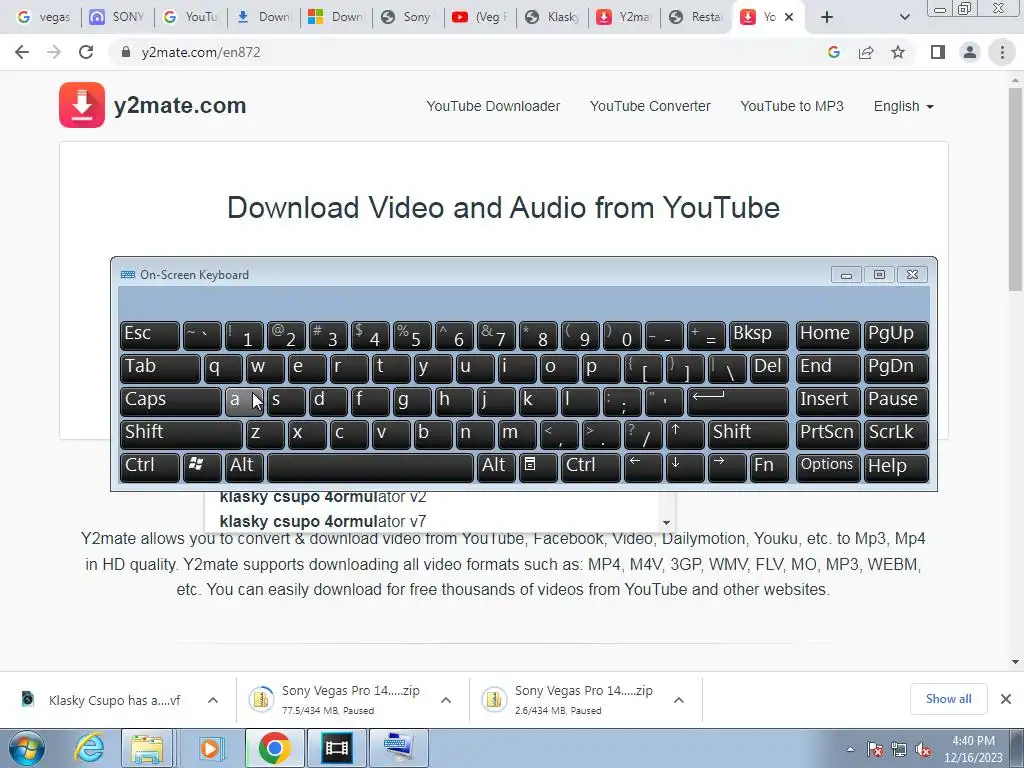
Task: Click the site lock icon beside the URL
Action: pos(126,52)
